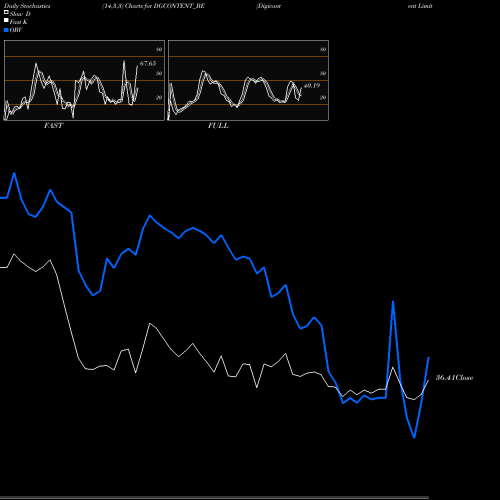
Task: Click the 50 level label in FULL chart
Action: (x=323, y=73)
